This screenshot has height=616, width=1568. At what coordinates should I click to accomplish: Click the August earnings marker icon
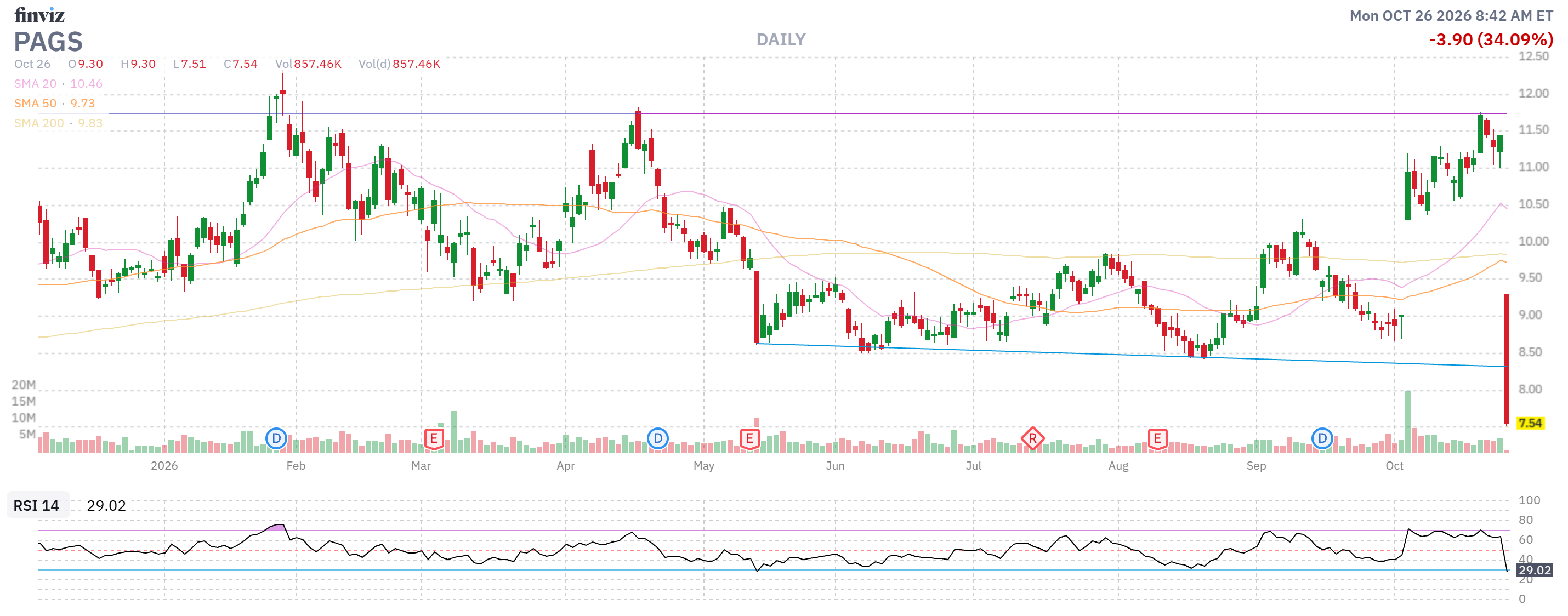(1157, 438)
